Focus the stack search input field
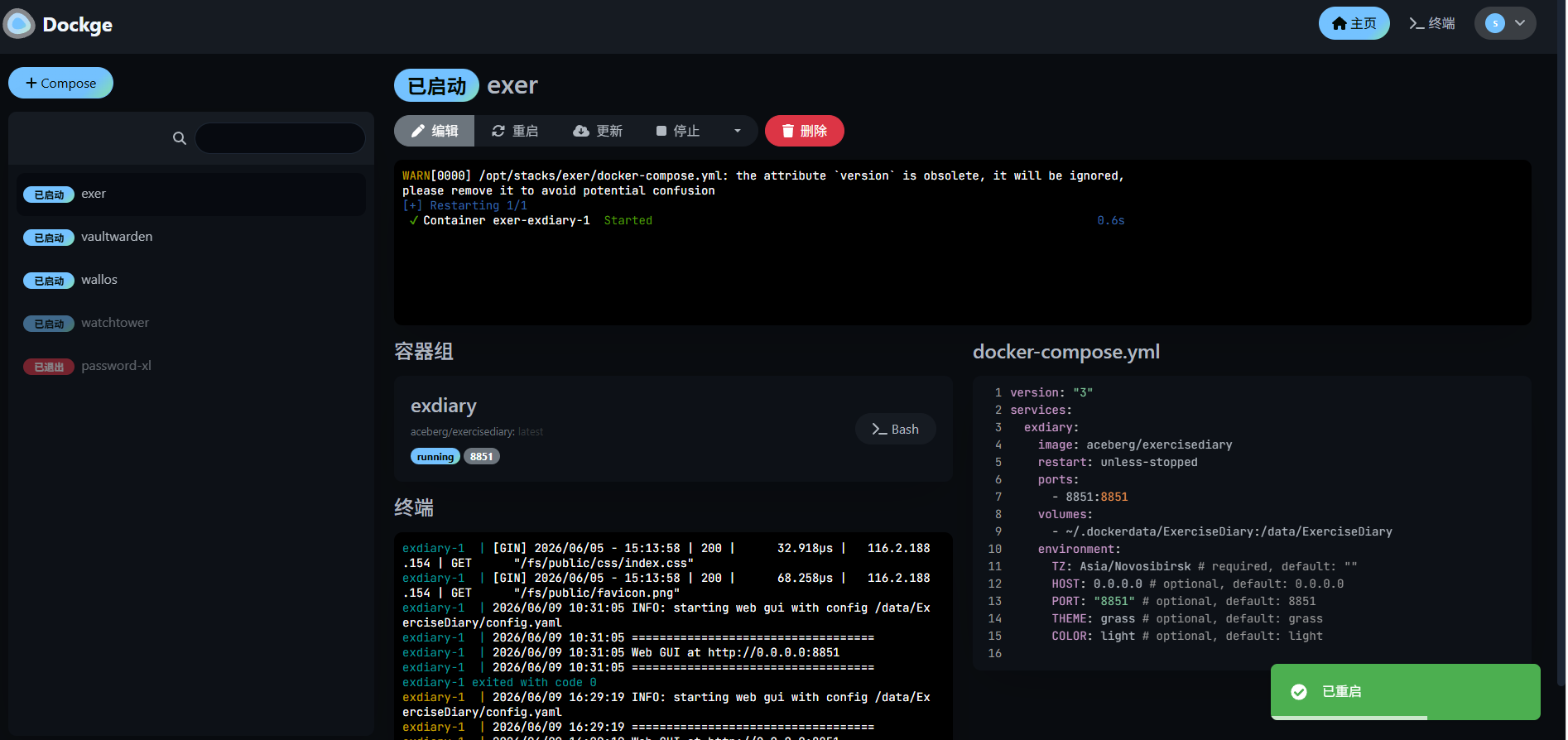Viewport: 1568px width, 740px height. [280, 138]
